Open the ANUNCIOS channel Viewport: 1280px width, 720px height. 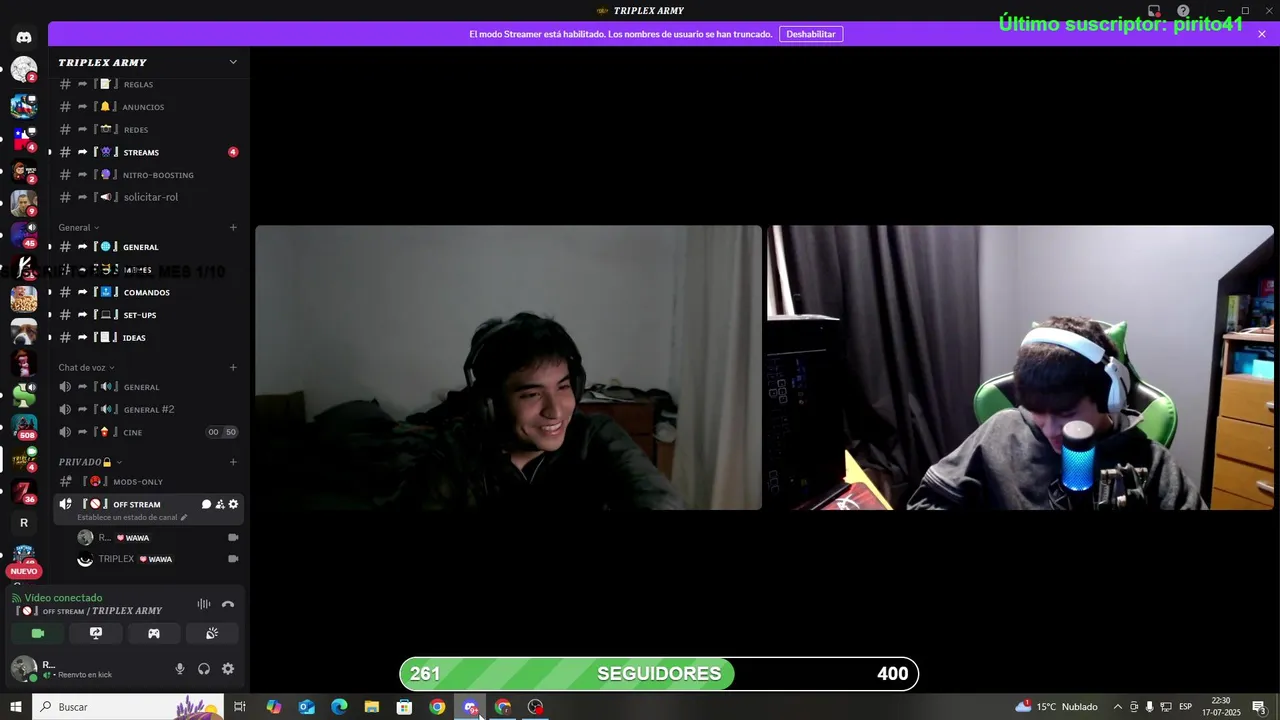tap(148, 107)
